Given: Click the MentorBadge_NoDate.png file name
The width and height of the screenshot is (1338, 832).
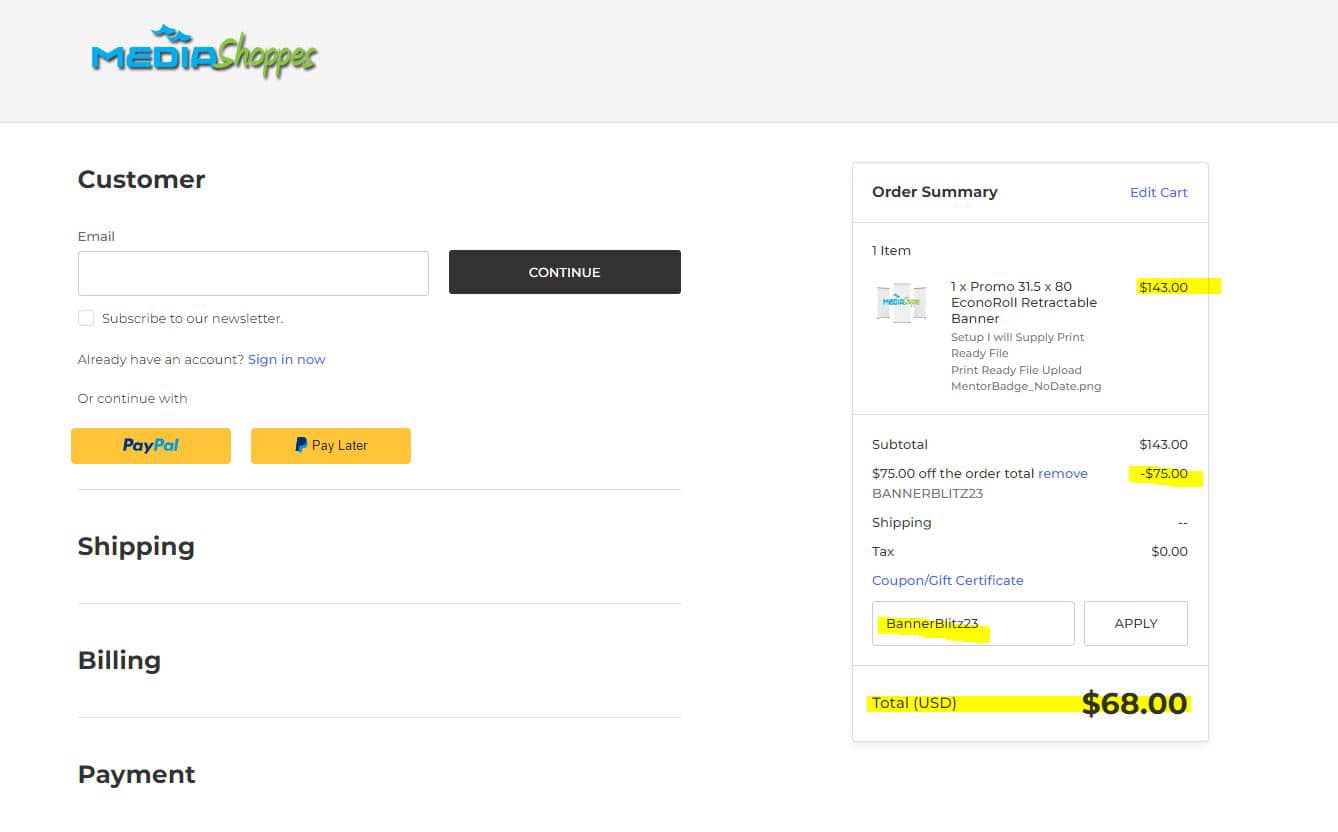Looking at the screenshot, I should point(1025,386).
